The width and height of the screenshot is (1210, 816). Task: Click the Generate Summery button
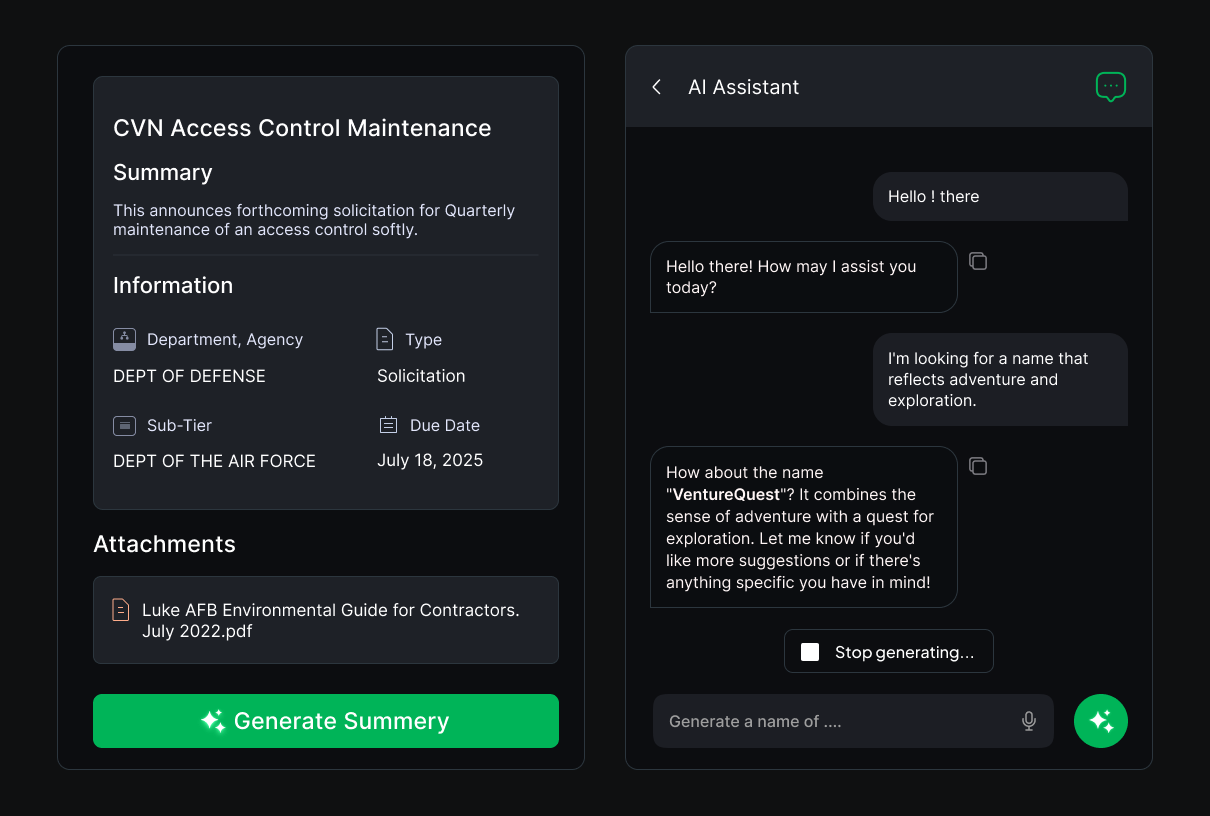[326, 721]
